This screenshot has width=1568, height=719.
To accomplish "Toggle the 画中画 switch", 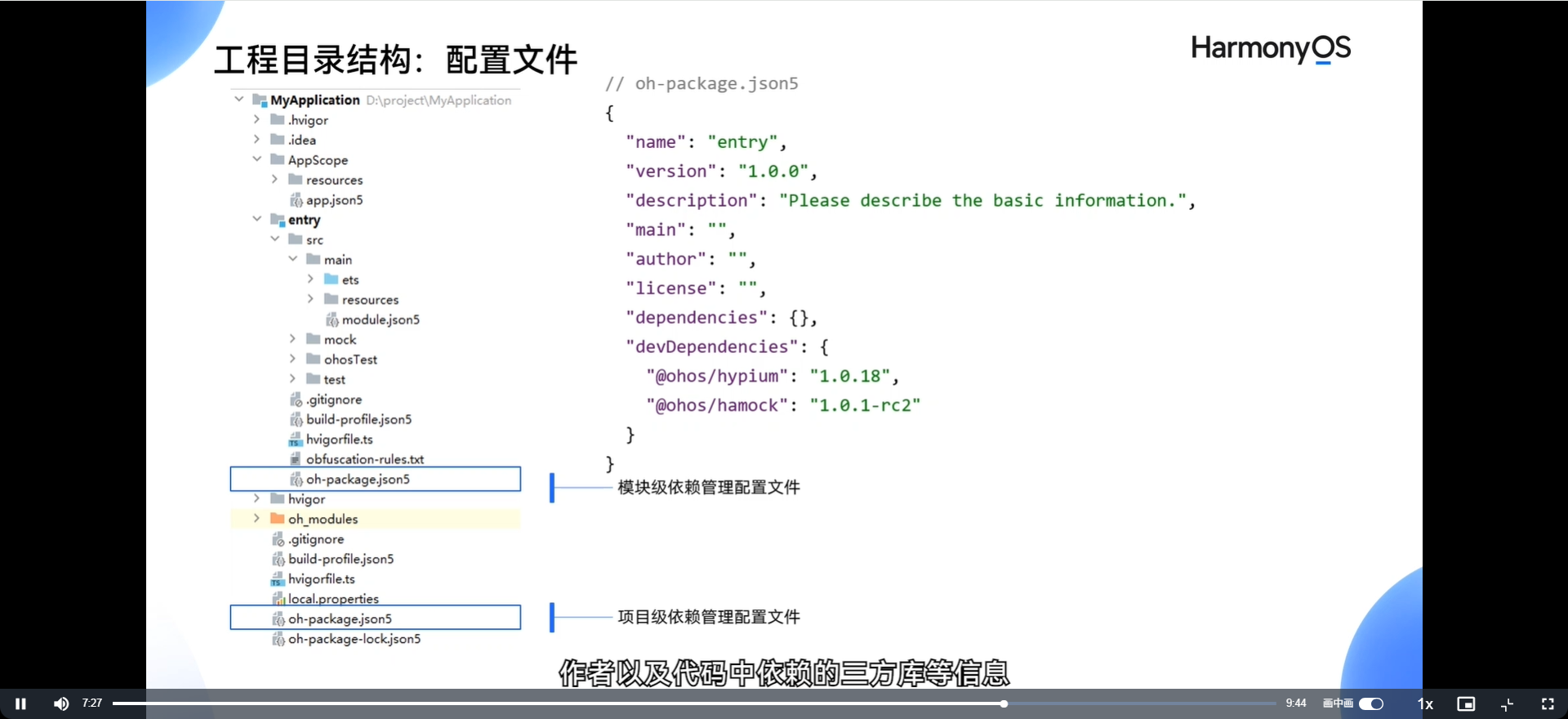I will (1371, 703).
